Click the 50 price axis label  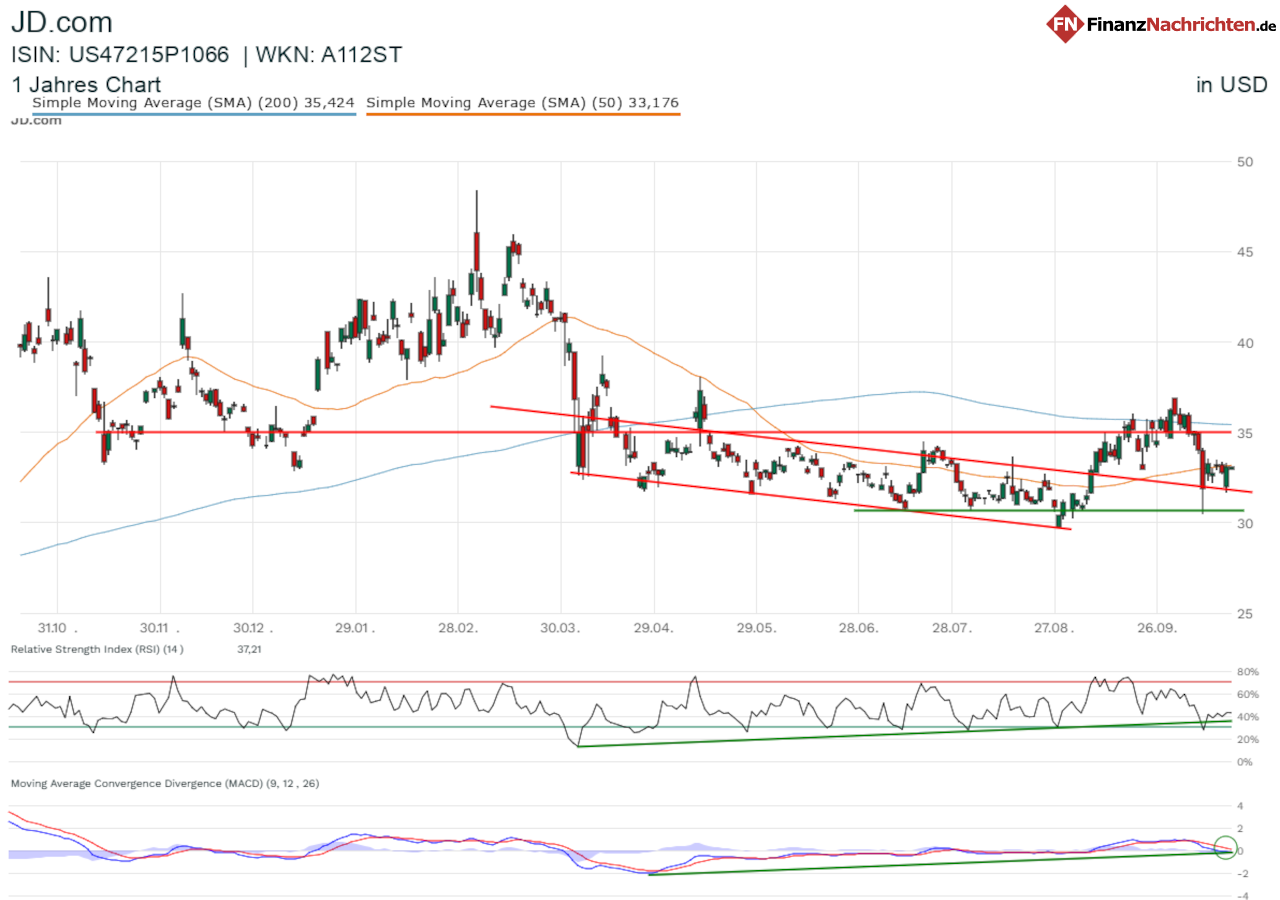click(x=1245, y=161)
